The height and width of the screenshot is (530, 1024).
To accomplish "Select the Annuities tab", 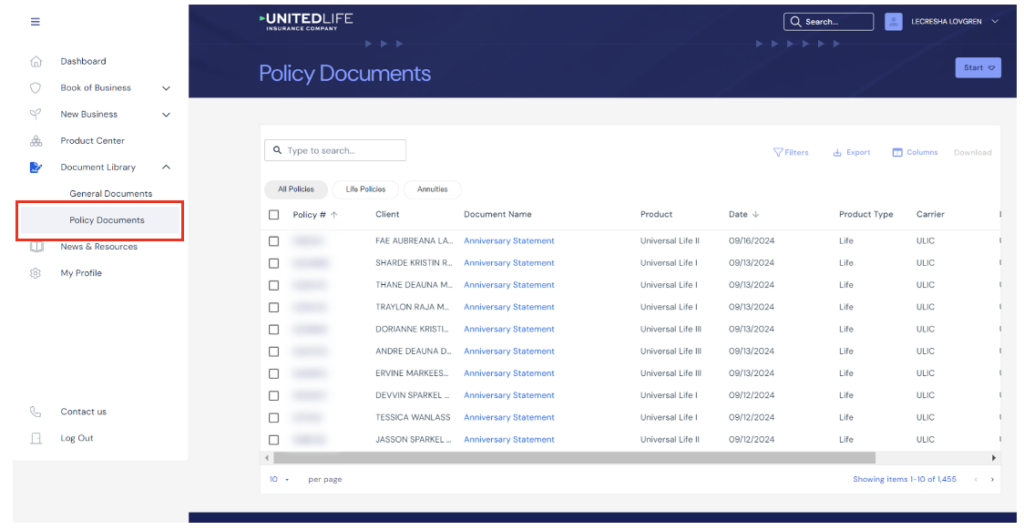I will [432, 189].
